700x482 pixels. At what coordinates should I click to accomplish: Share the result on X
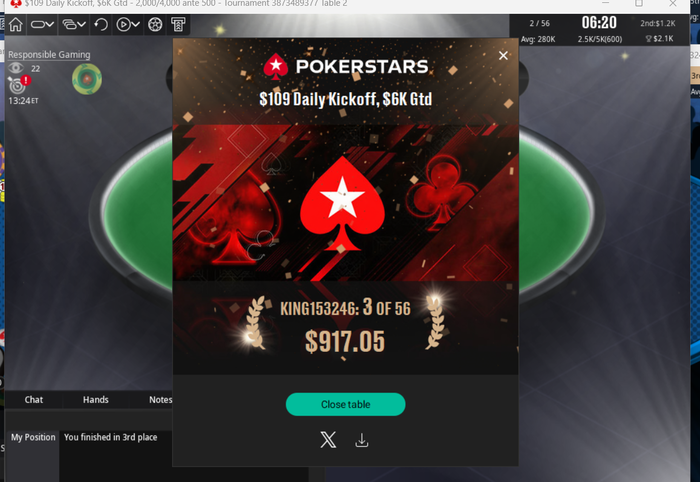pyautogui.click(x=328, y=440)
